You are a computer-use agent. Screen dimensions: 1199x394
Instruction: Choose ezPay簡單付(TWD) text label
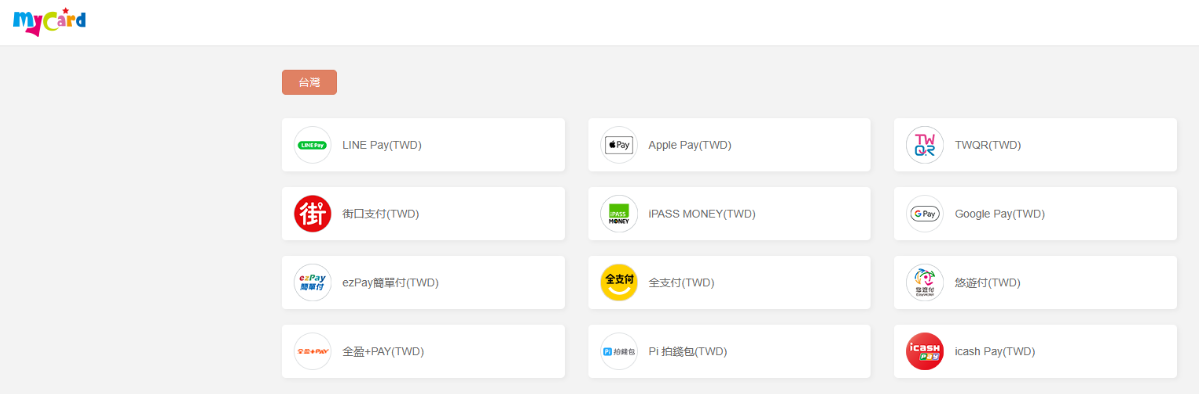click(391, 282)
